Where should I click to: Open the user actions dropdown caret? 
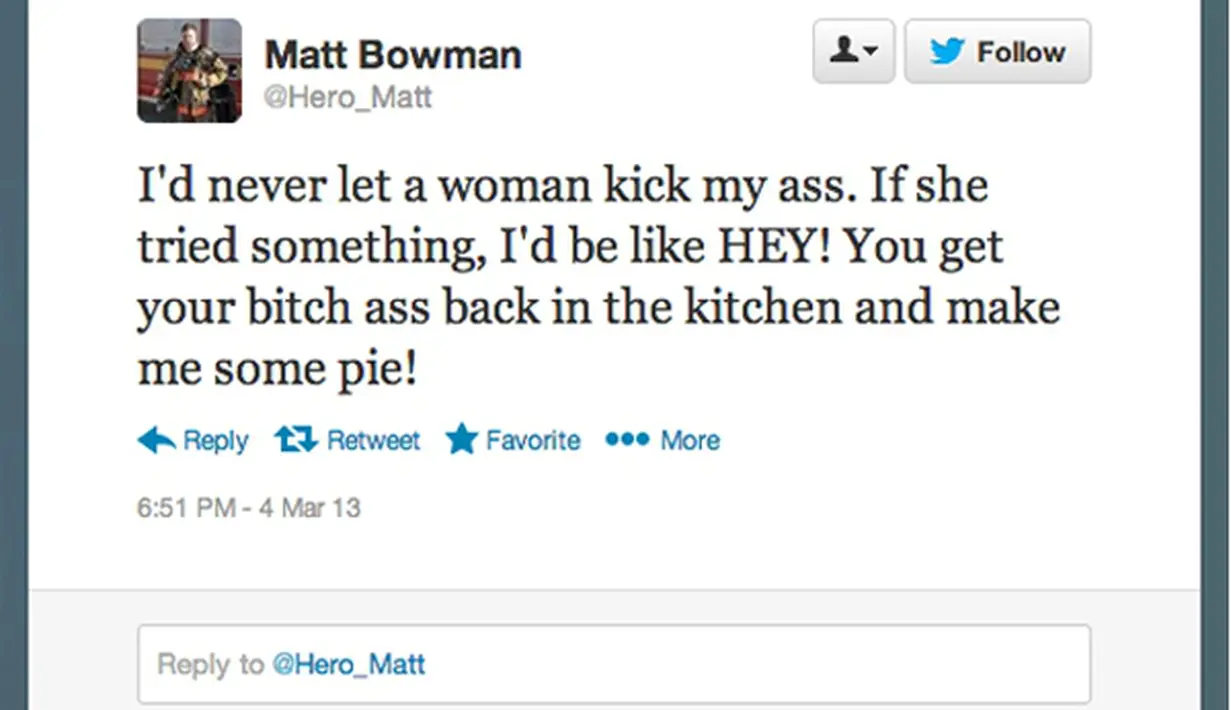[x=872, y=51]
